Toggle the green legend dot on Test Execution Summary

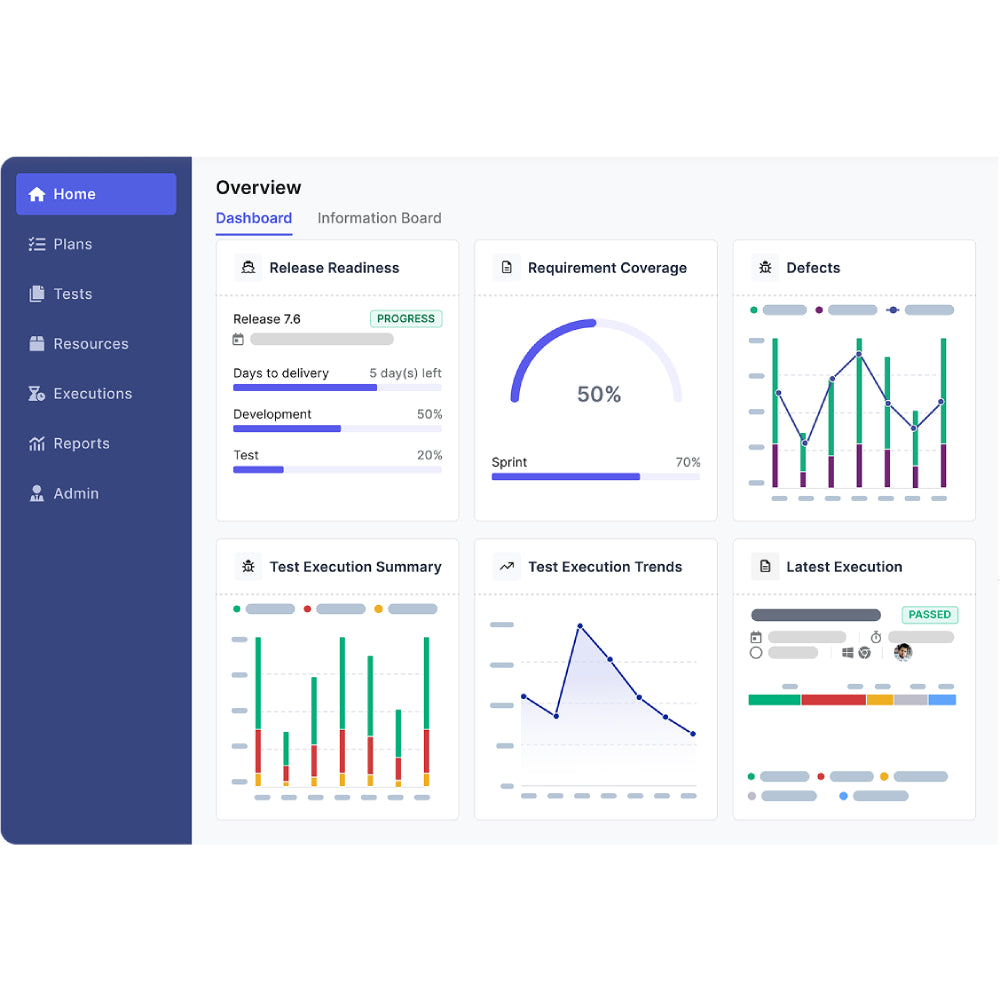point(235,608)
